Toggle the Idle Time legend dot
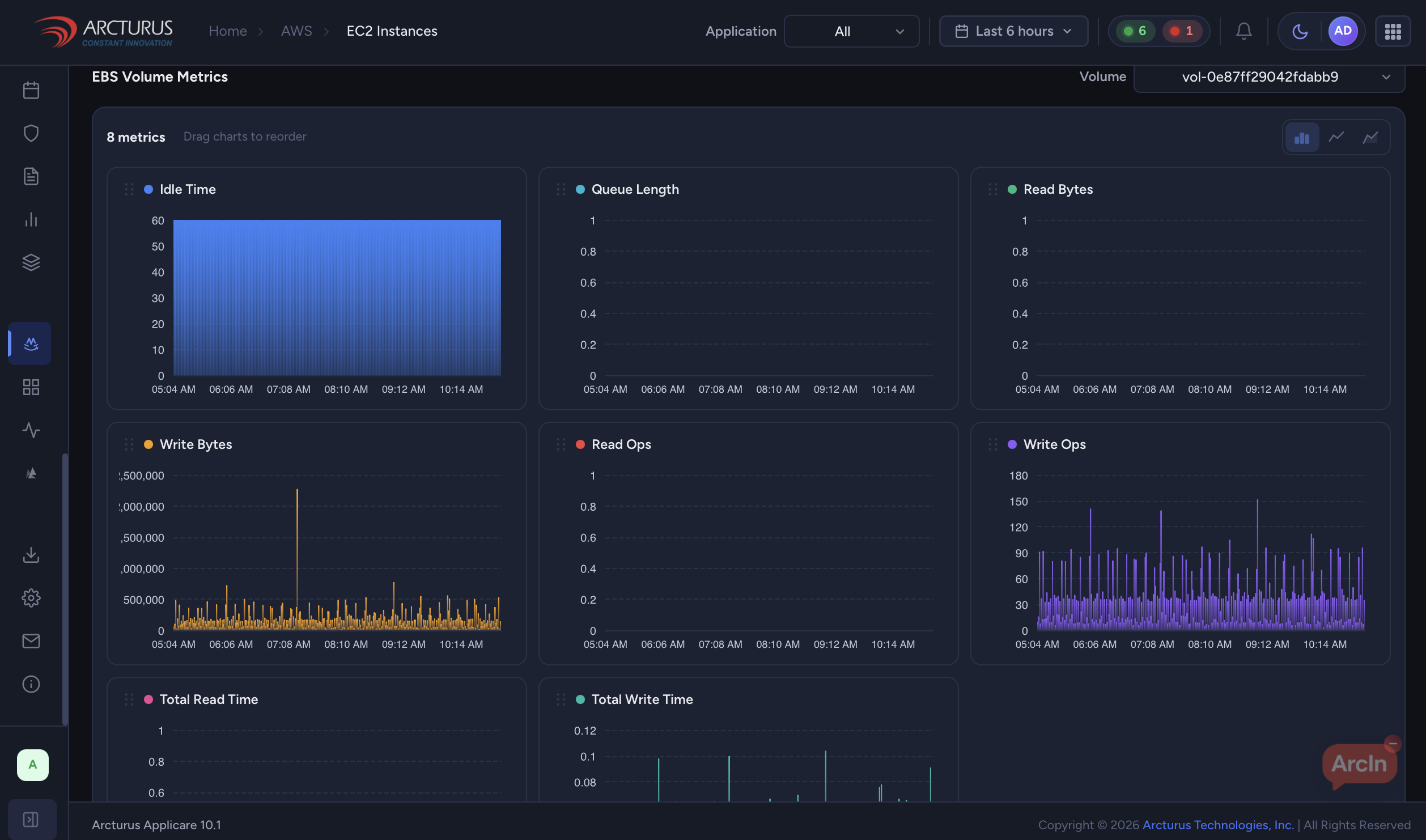Viewport: 1426px width, 840px height. point(148,189)
